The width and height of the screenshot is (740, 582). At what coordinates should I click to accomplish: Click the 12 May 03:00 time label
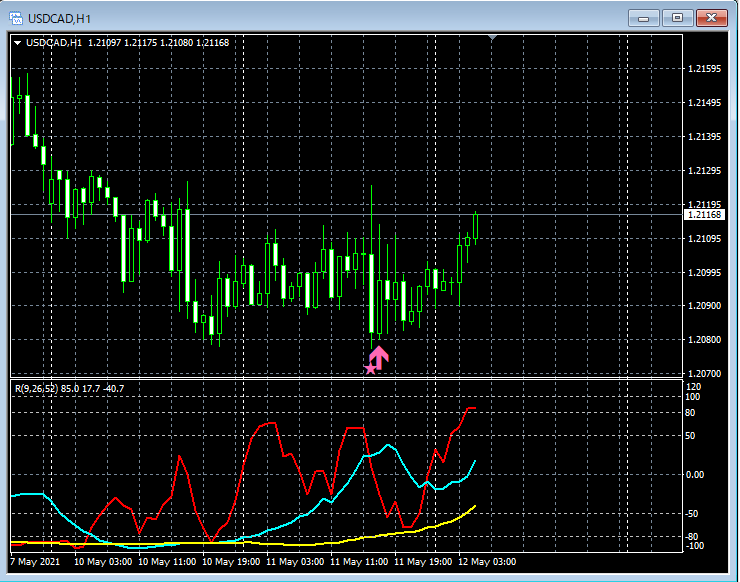pos(487,562)
